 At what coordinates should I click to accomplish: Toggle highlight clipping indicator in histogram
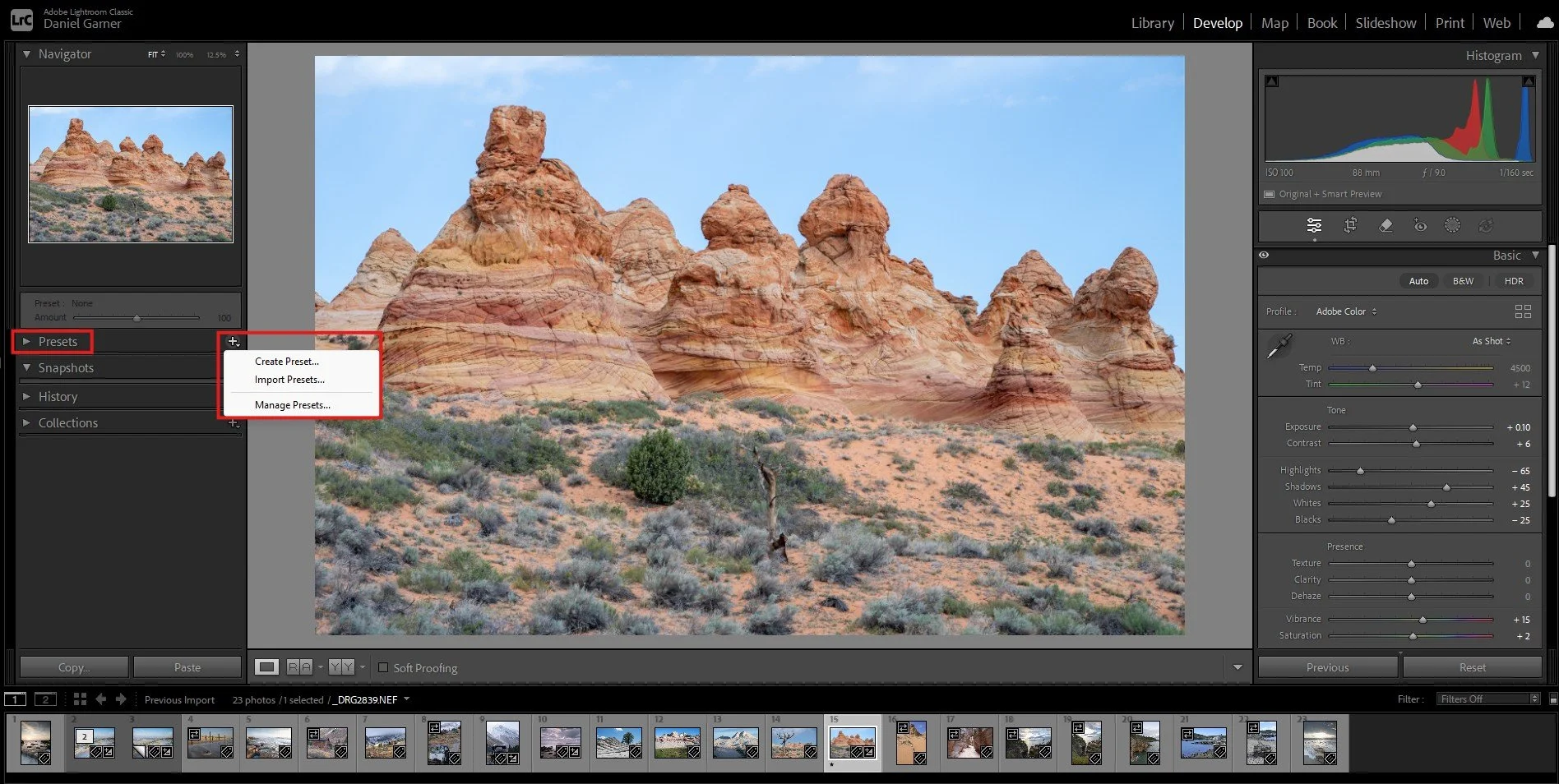pyautogui.click(x=1529, y=81)
